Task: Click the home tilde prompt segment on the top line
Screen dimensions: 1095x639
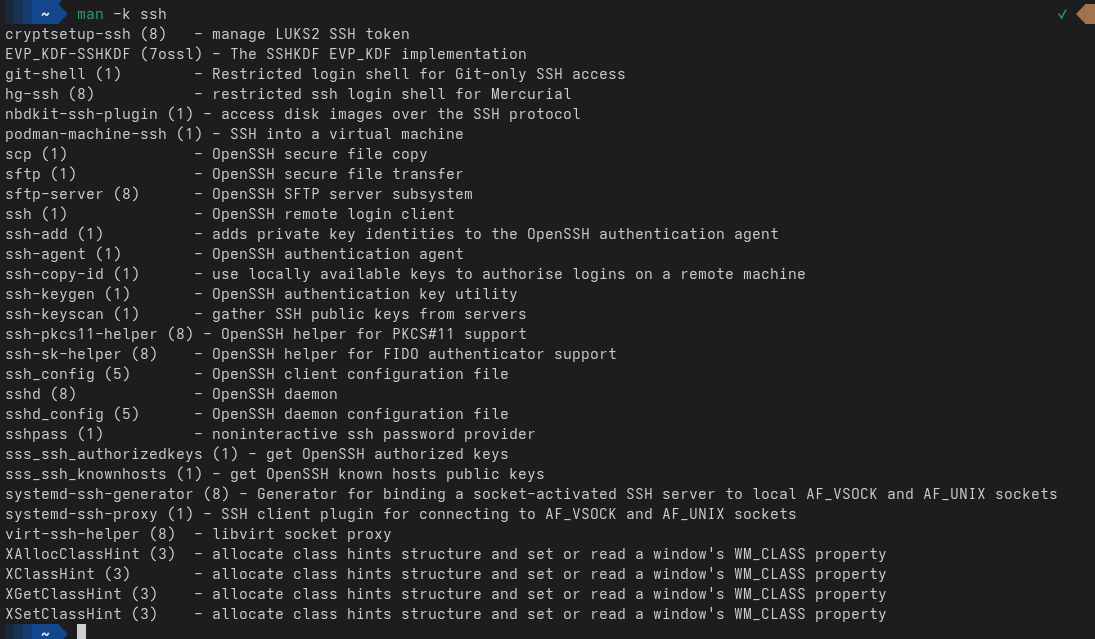Action: (x=46, y=14)
